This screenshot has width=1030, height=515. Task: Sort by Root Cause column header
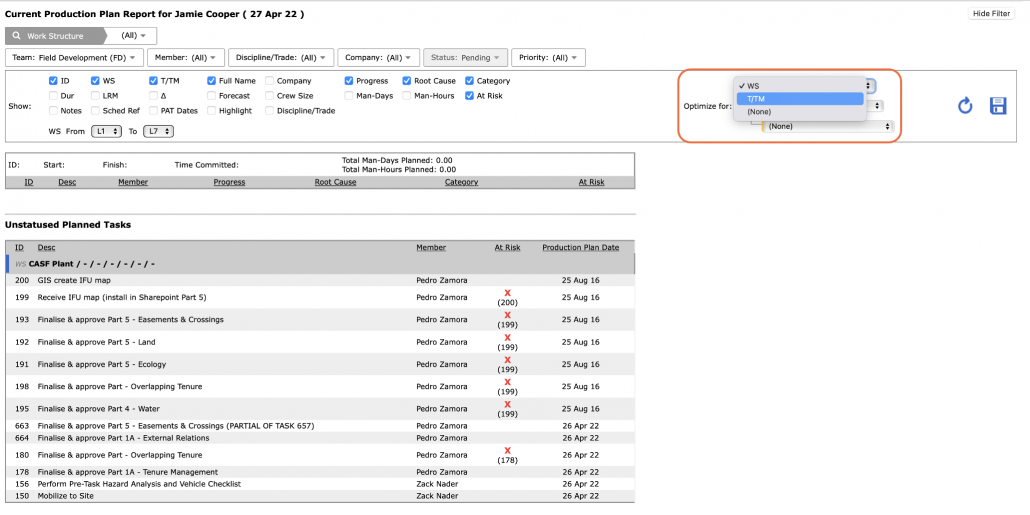(335, 182)
